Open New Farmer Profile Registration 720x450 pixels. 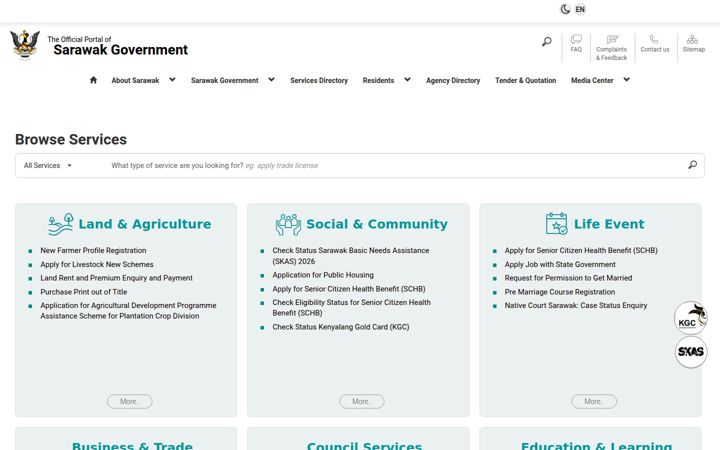pos(93,250)
